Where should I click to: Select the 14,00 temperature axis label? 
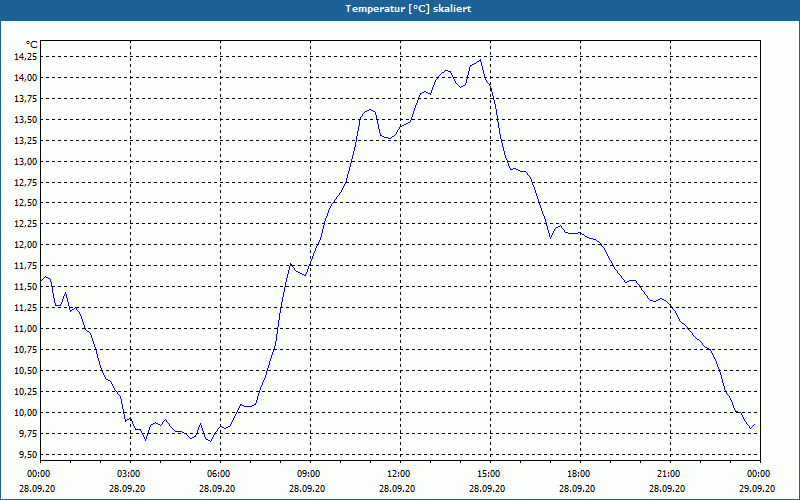click(26, 78)
